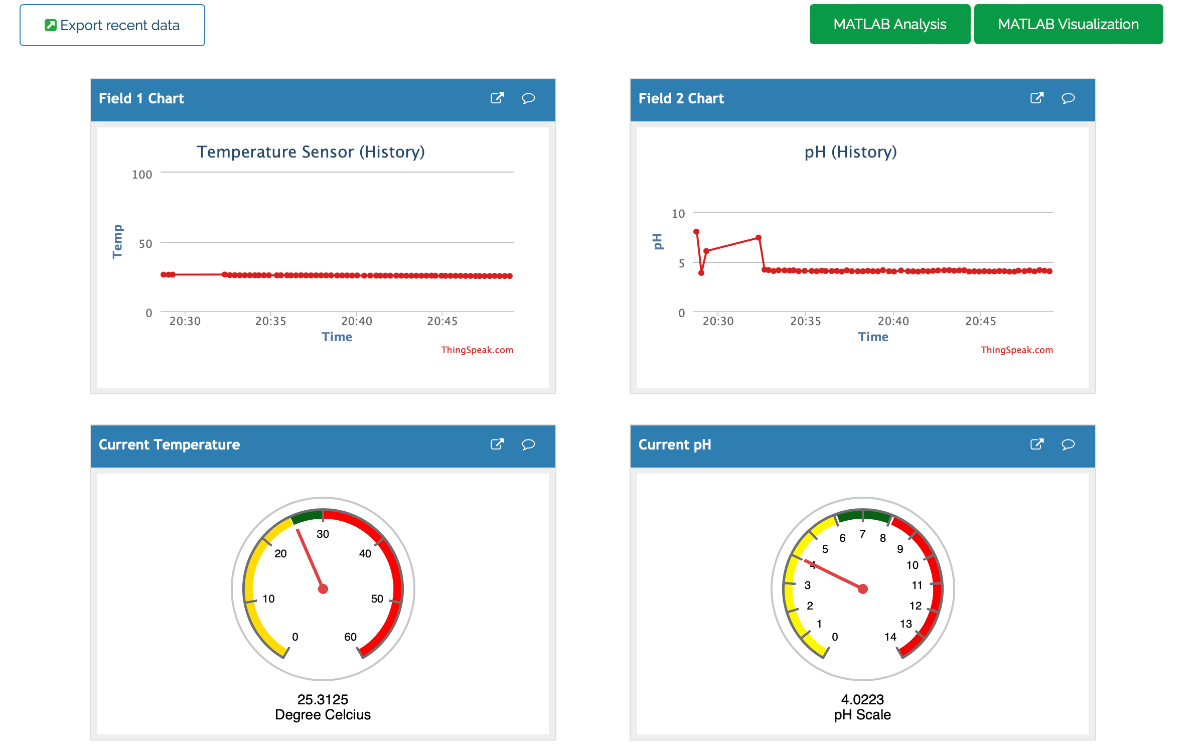Follow ThingSpeak.com link under temperature chart
Screen dimensions: 1200x745
(x=477, y=350)
